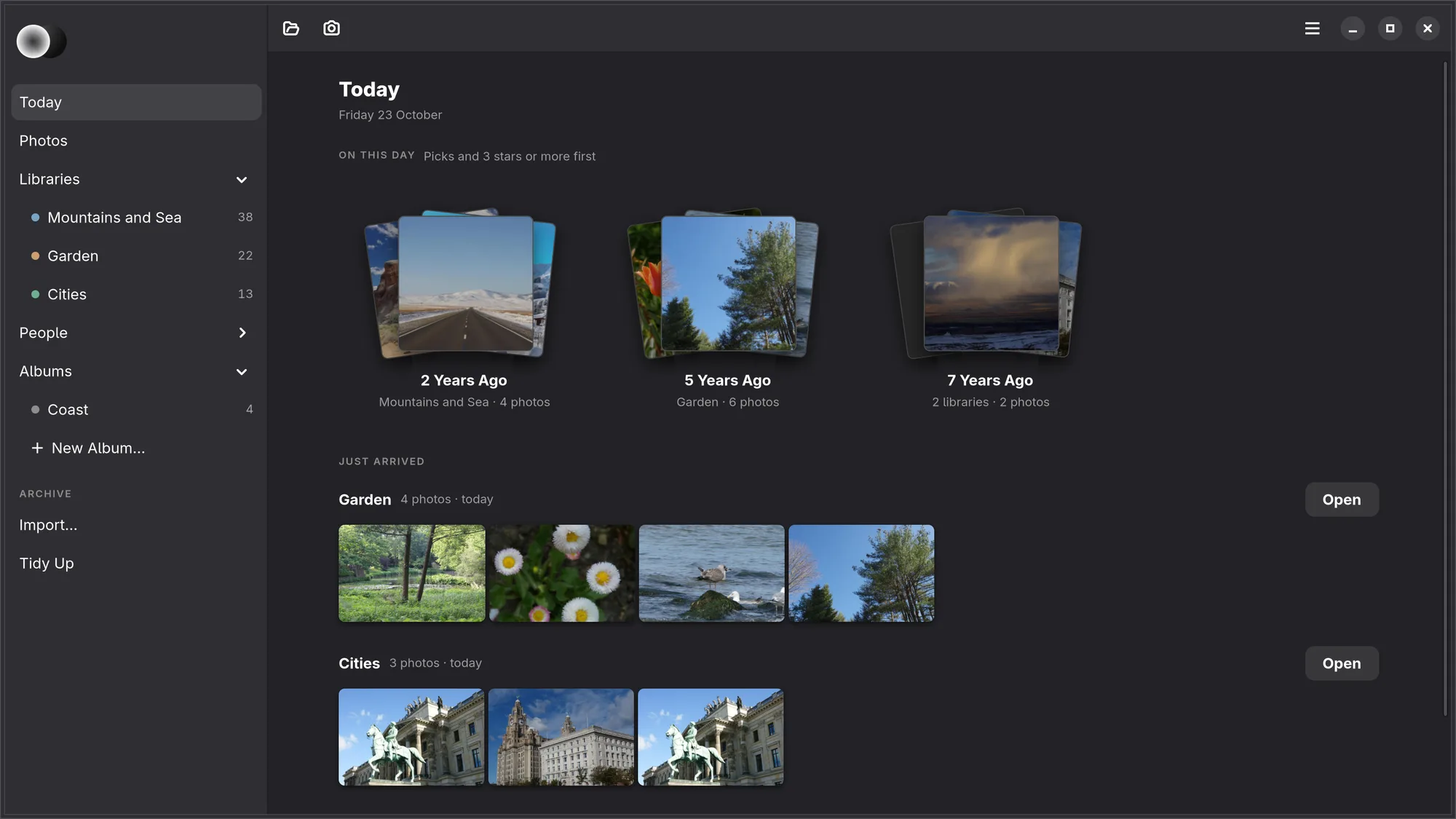Collapse the Albums section chevron
The height and width of the screenshot is (819, 1456).
[x=242, y=372]
